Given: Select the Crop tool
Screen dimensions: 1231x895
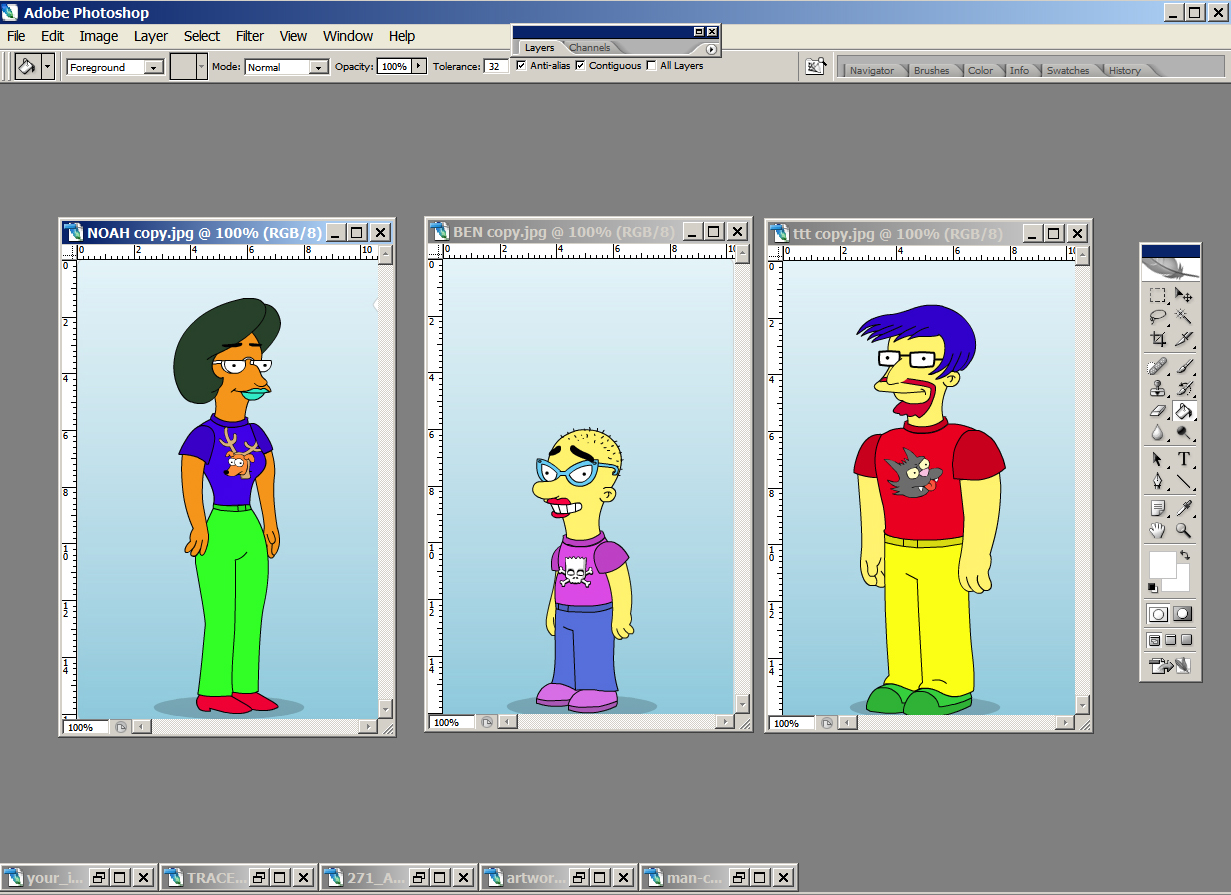Looking at the screenshot, I should (1157, 339).
